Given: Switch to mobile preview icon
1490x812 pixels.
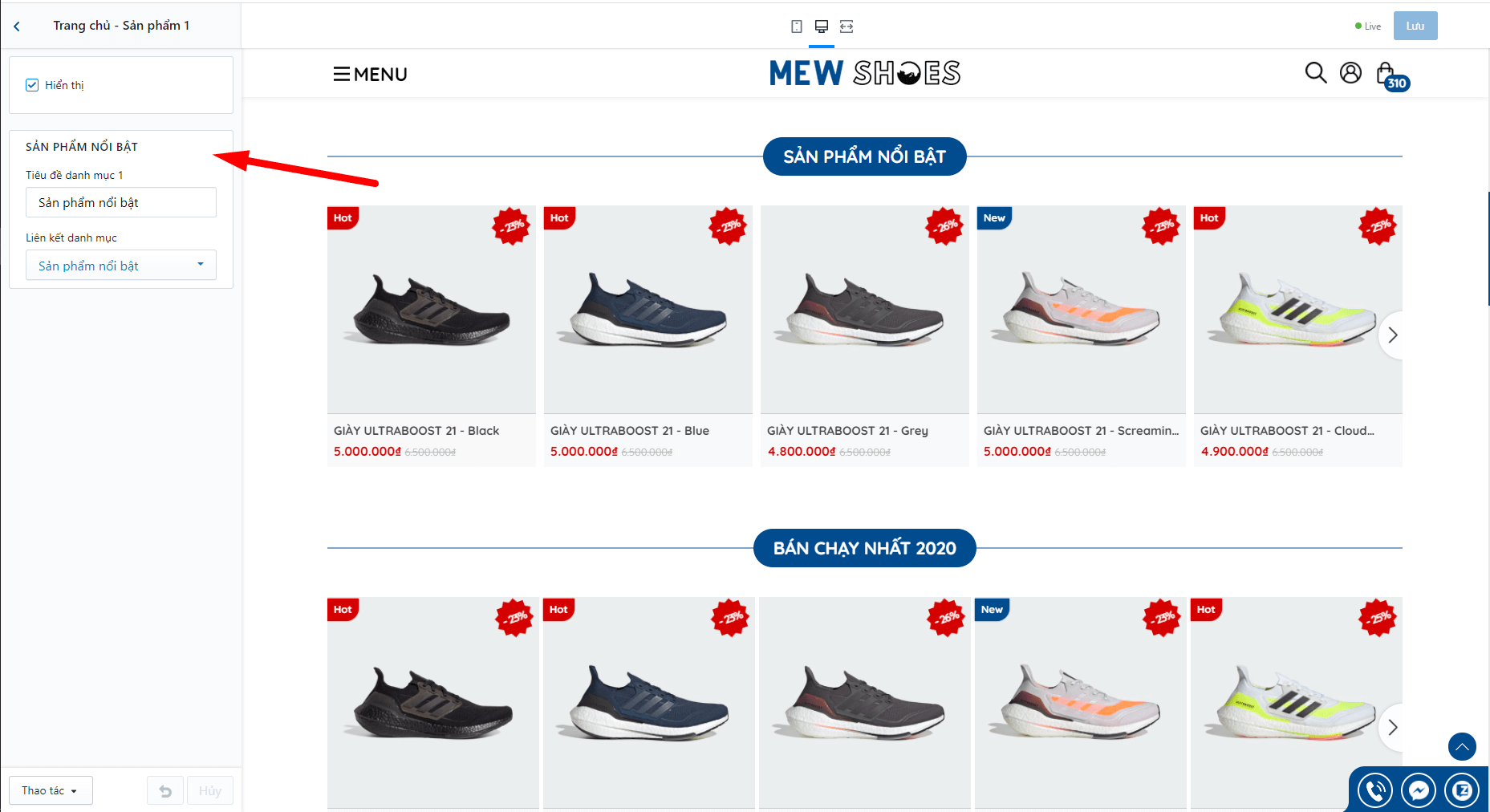Looking at the screenshot, I should (796, 26).
